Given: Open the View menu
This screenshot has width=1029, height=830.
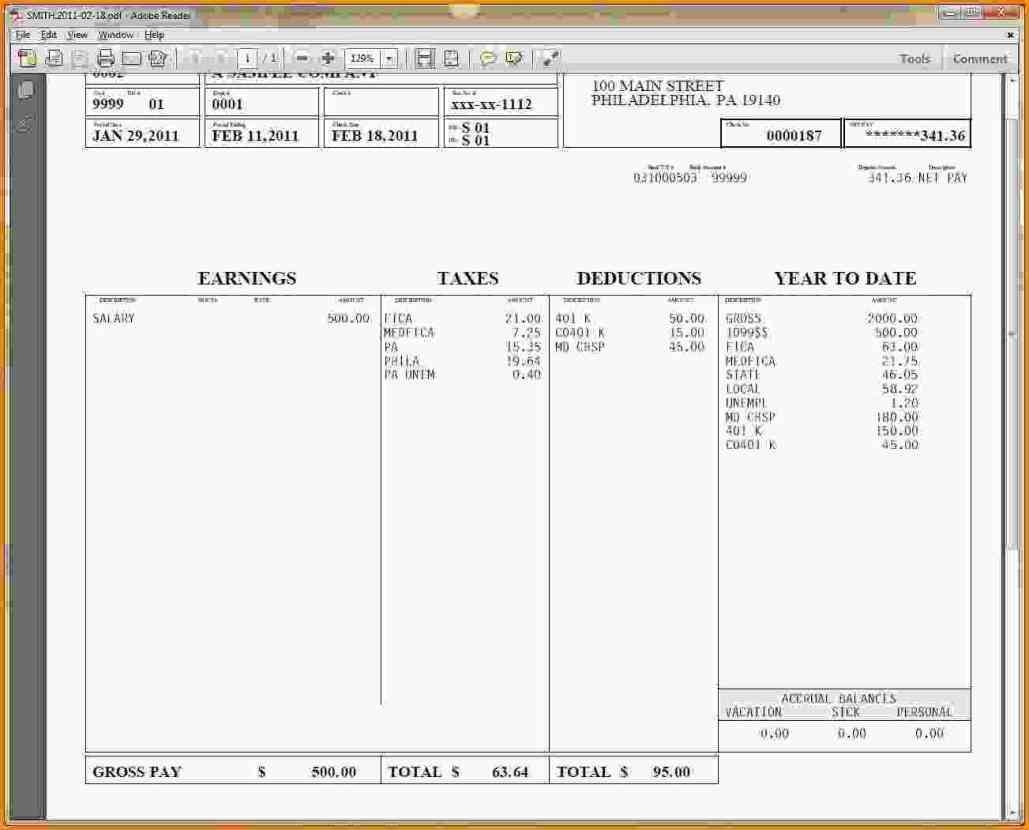Looking at the screenshot, I should coord(77,34).
